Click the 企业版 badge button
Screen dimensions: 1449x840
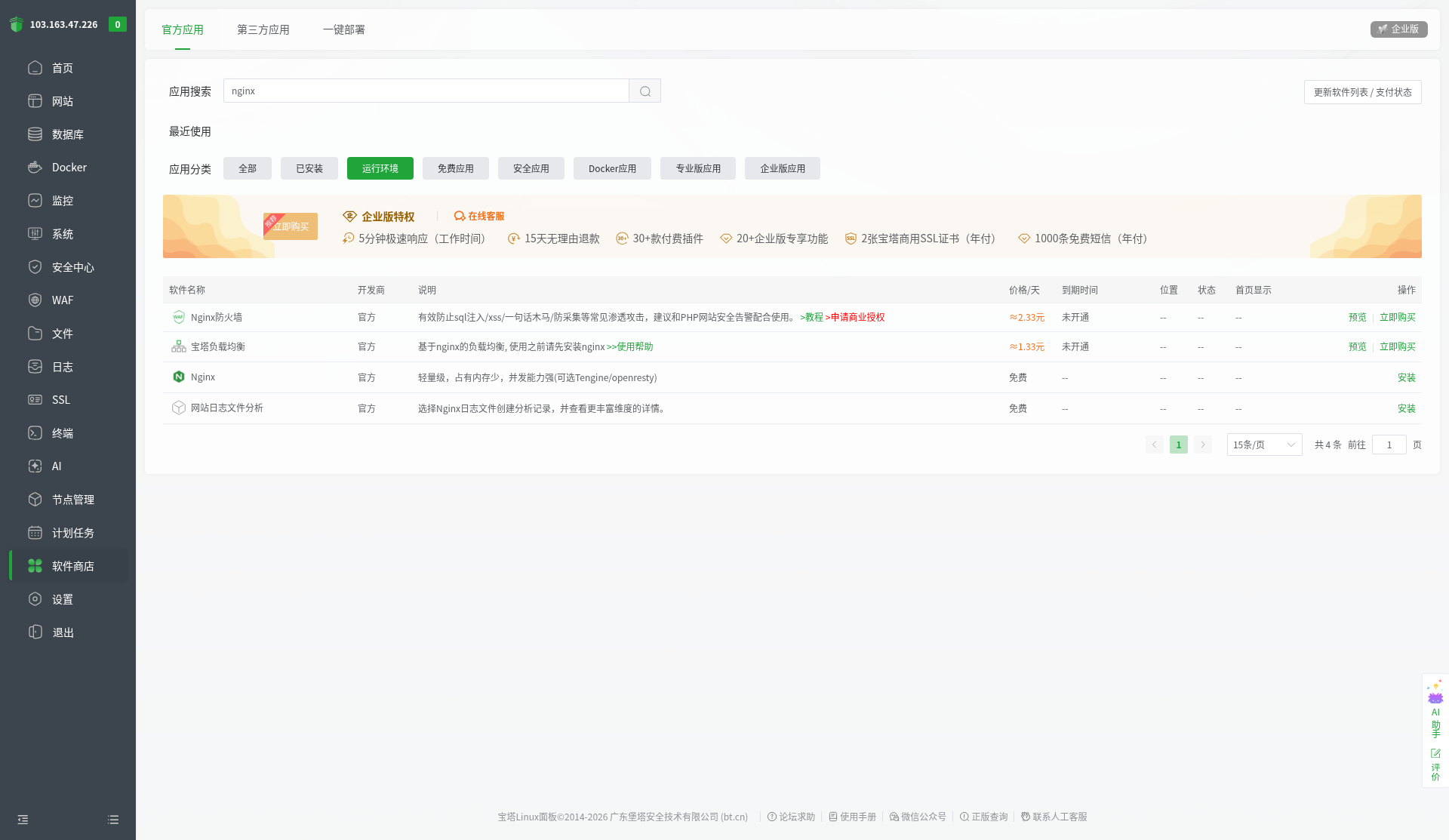tap(1398, 29)
